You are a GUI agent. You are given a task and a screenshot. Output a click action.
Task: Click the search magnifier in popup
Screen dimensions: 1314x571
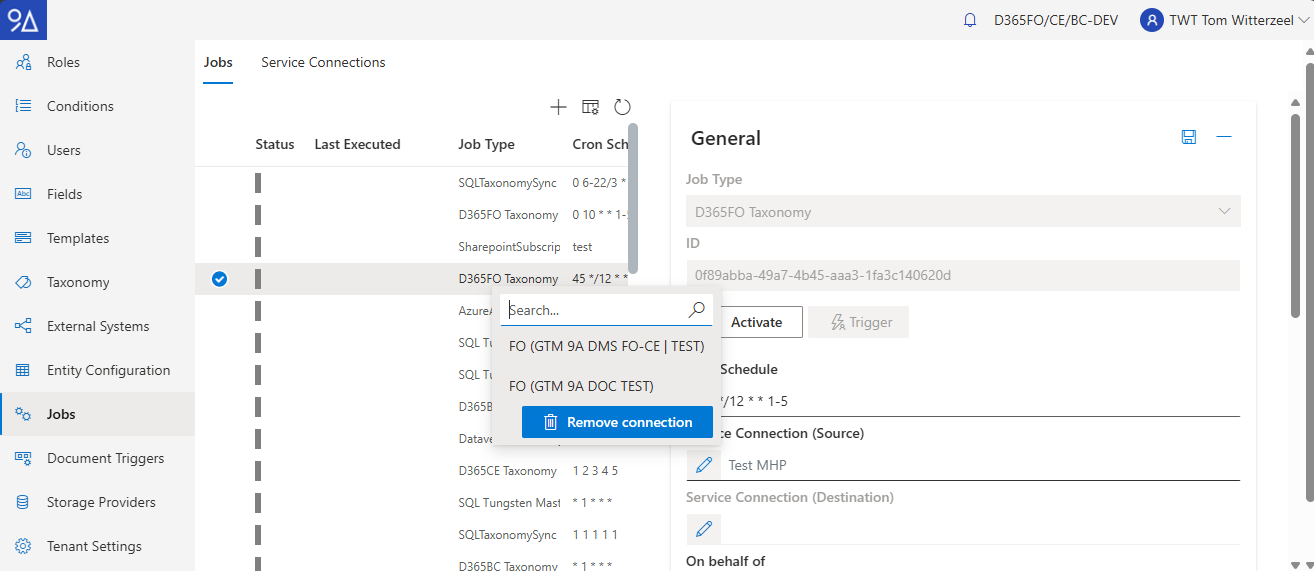[x=697, y=310]
